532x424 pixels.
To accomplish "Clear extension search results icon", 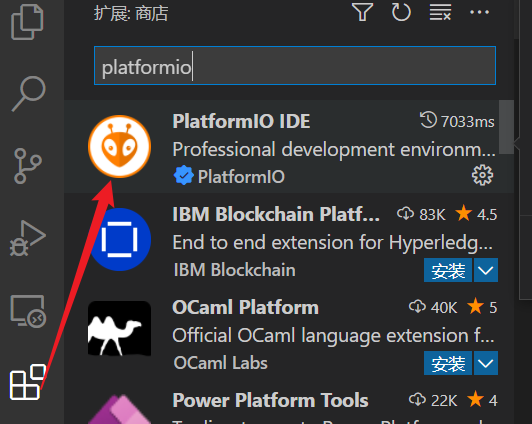I will (x=440, y=12).
